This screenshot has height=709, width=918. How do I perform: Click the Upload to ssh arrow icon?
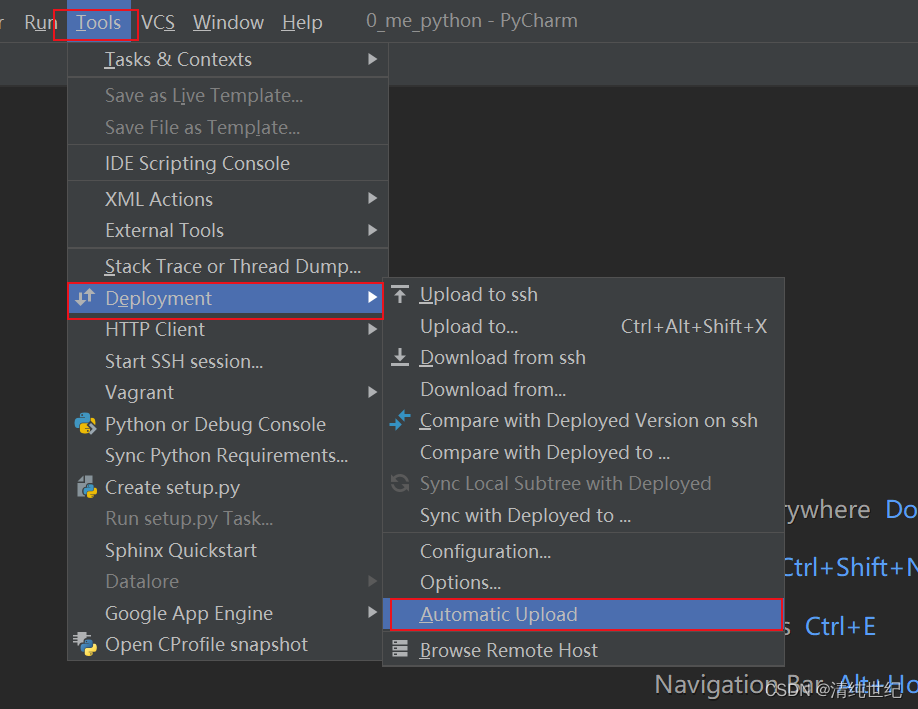click(400, 294)
